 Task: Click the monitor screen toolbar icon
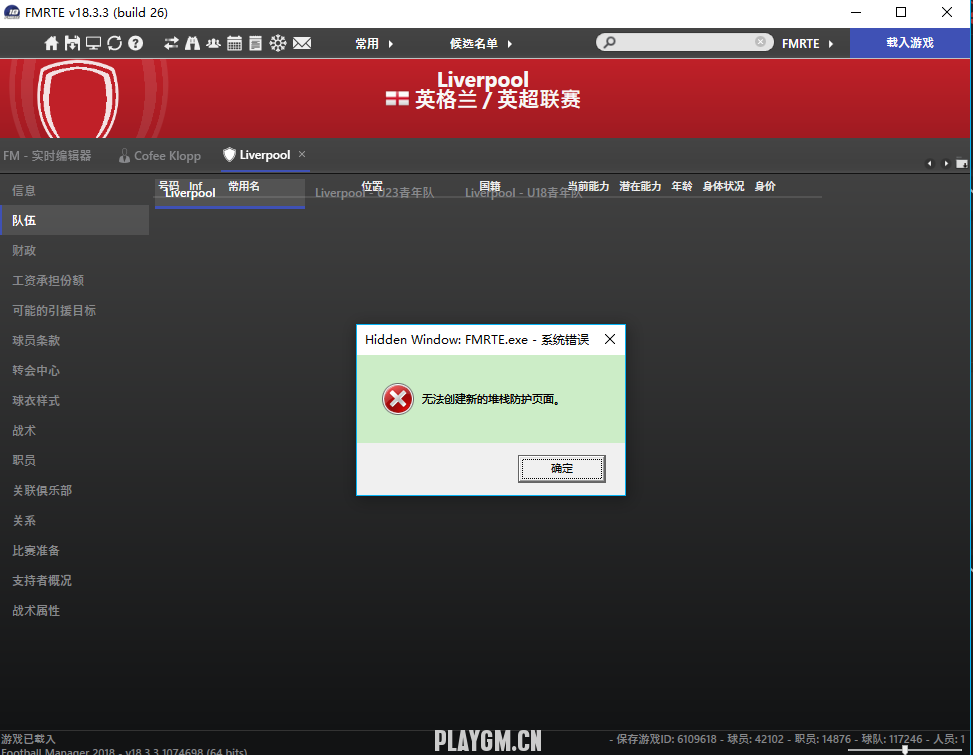tap(93, 43)
